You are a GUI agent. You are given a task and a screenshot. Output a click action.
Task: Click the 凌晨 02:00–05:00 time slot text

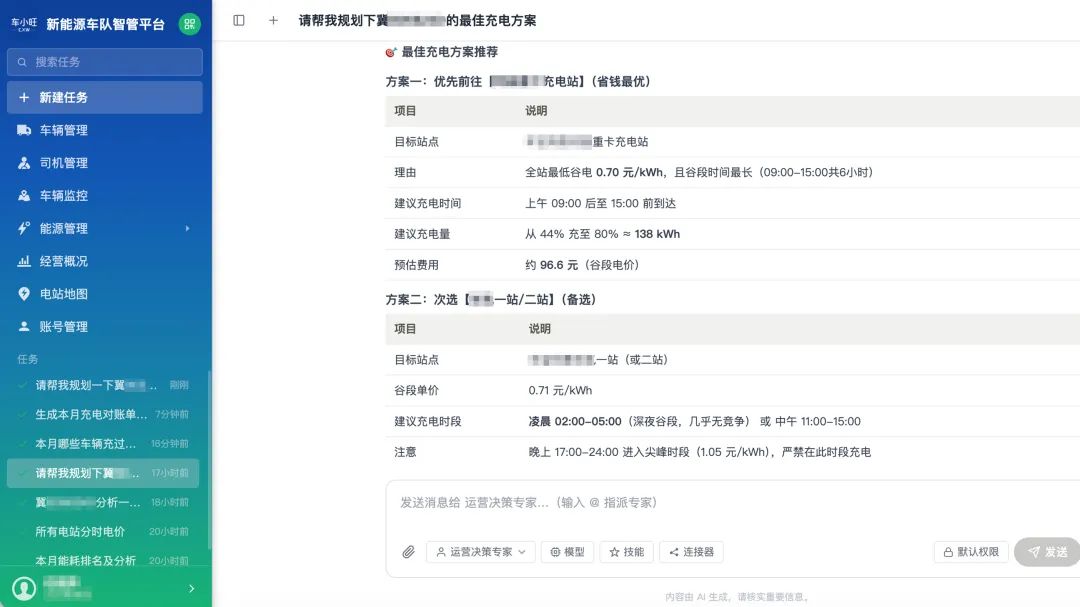point(574,421)
